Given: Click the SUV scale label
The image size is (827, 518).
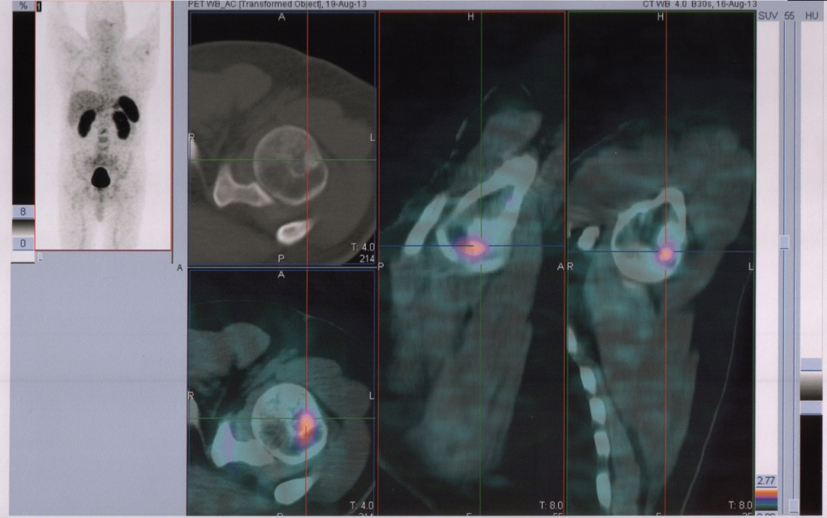Looking at the screenshot, I should (x=768, y=18).
